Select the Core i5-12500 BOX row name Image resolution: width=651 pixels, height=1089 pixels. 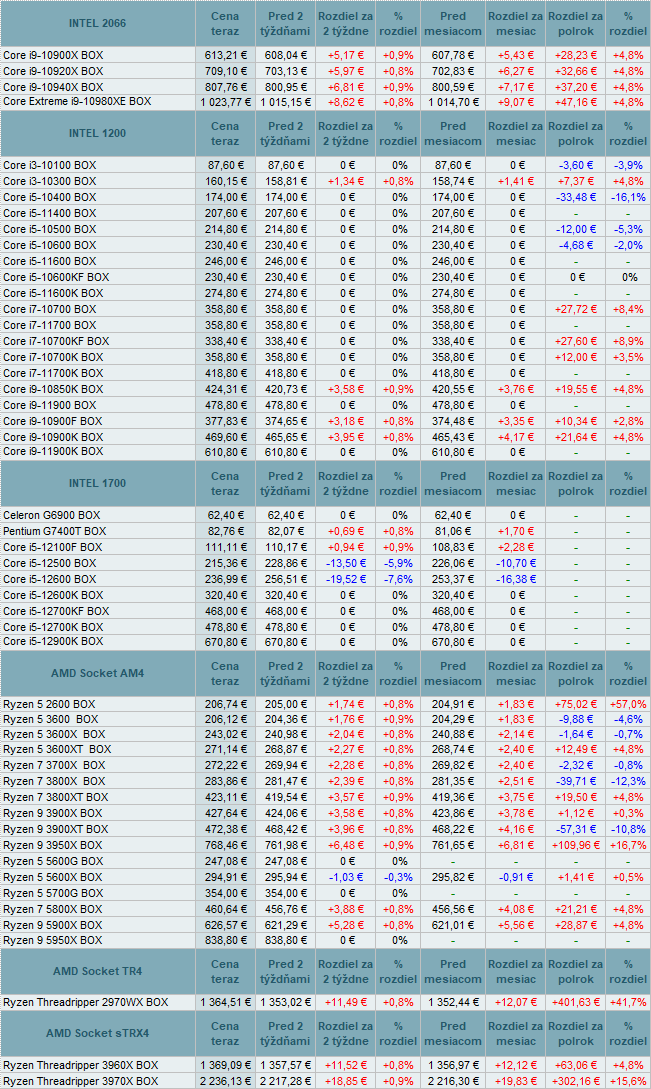click(49, 563)
